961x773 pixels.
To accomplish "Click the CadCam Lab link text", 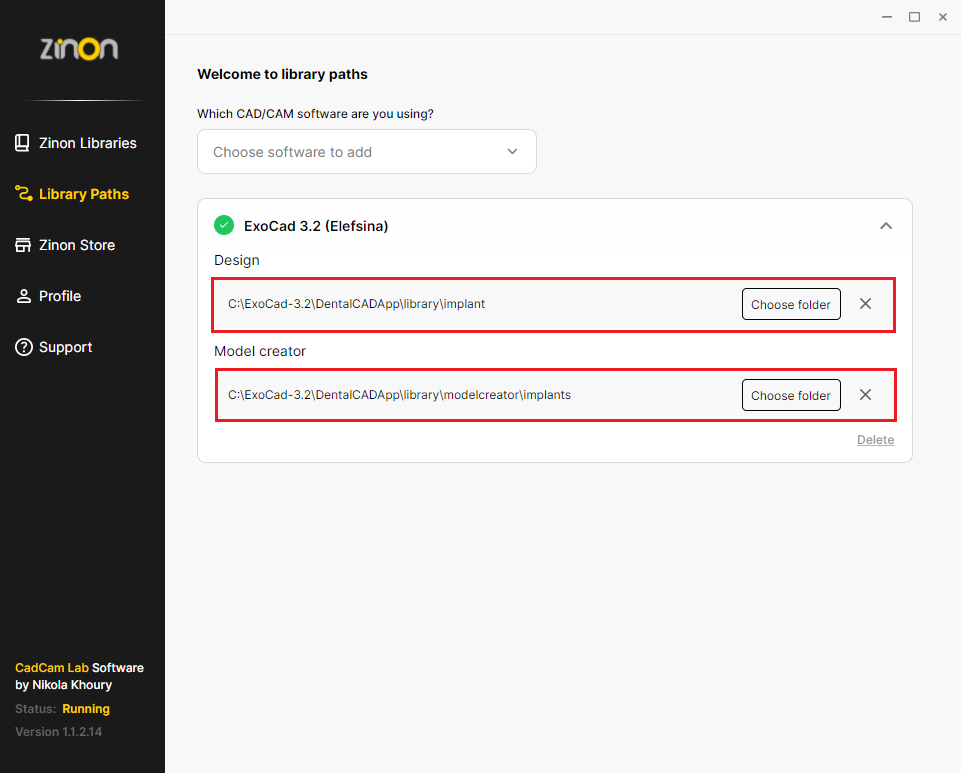I will click(51, 668).
